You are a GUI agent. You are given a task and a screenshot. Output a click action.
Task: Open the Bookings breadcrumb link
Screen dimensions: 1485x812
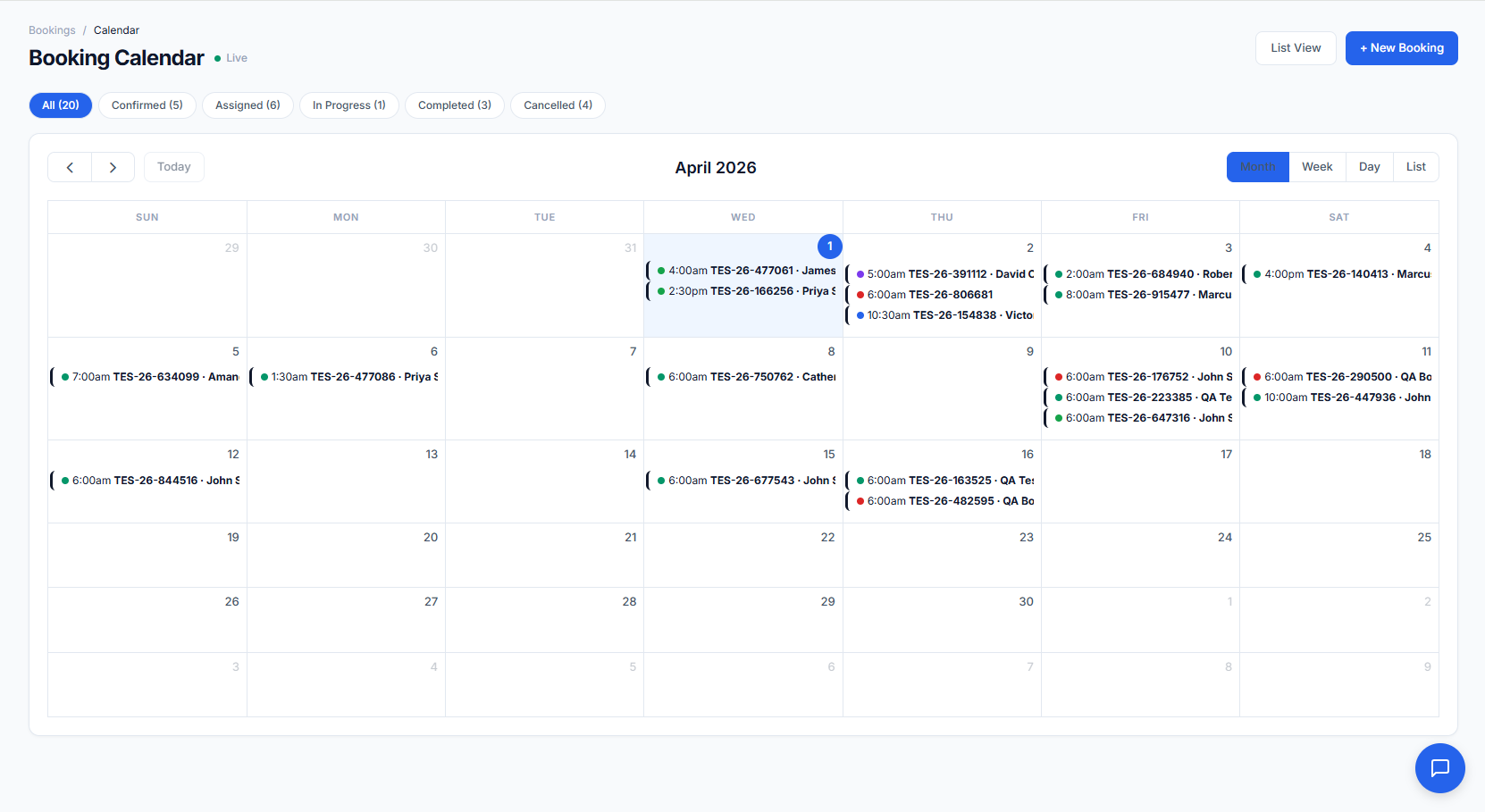[x=52, y=29]
